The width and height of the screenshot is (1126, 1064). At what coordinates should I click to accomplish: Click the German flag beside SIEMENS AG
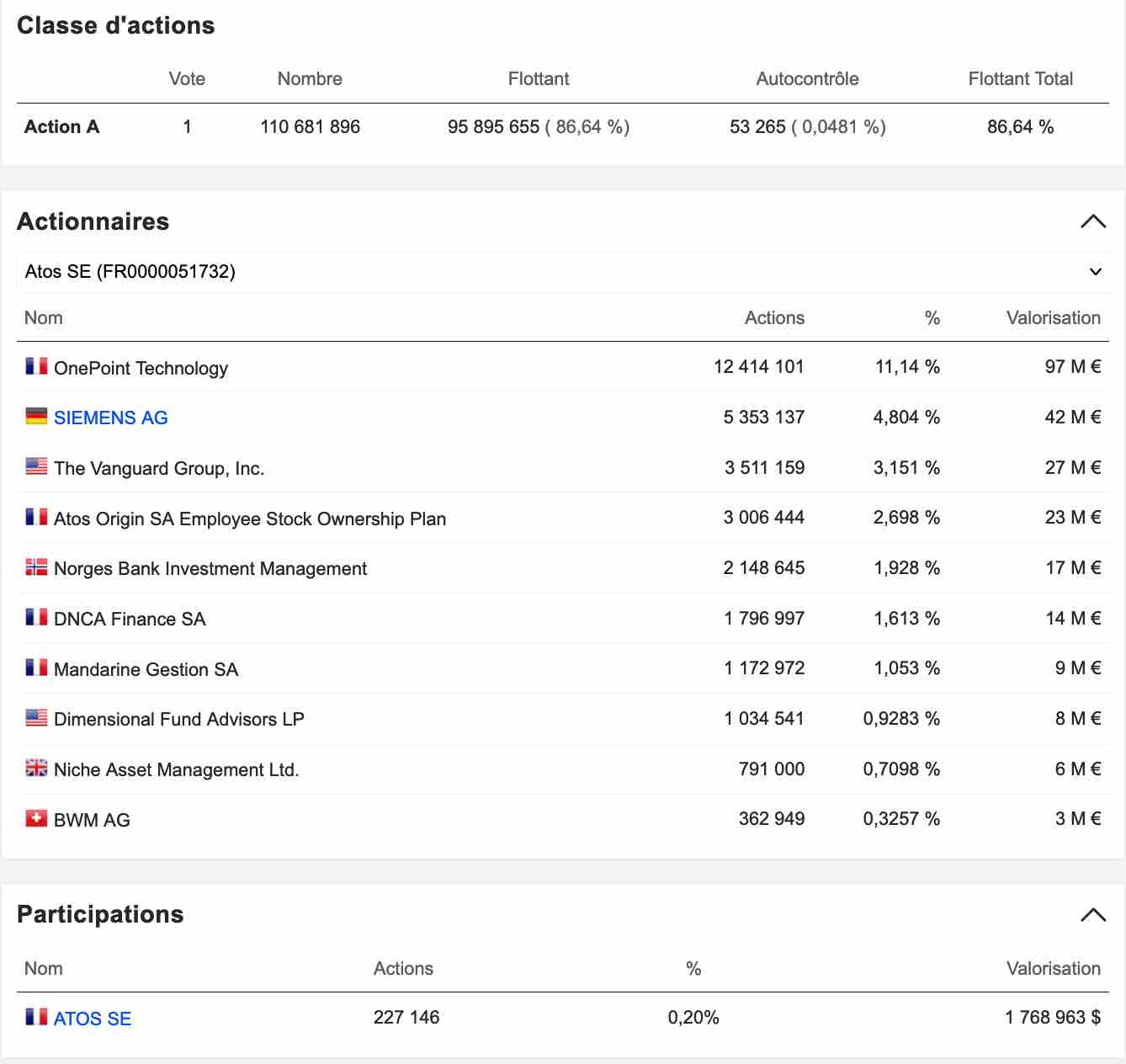pos(36,416)
